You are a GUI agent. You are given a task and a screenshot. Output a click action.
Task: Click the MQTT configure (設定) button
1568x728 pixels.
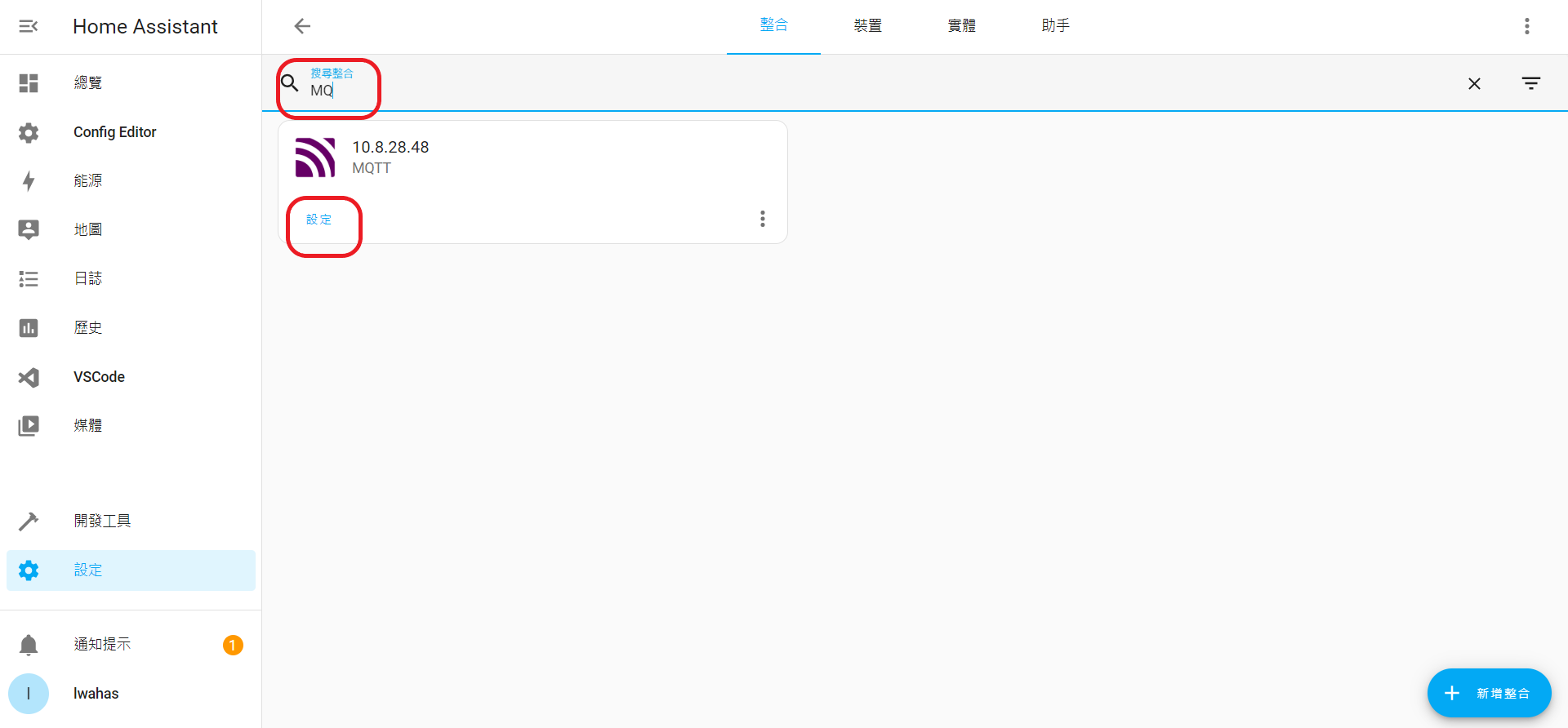[319, 220]
